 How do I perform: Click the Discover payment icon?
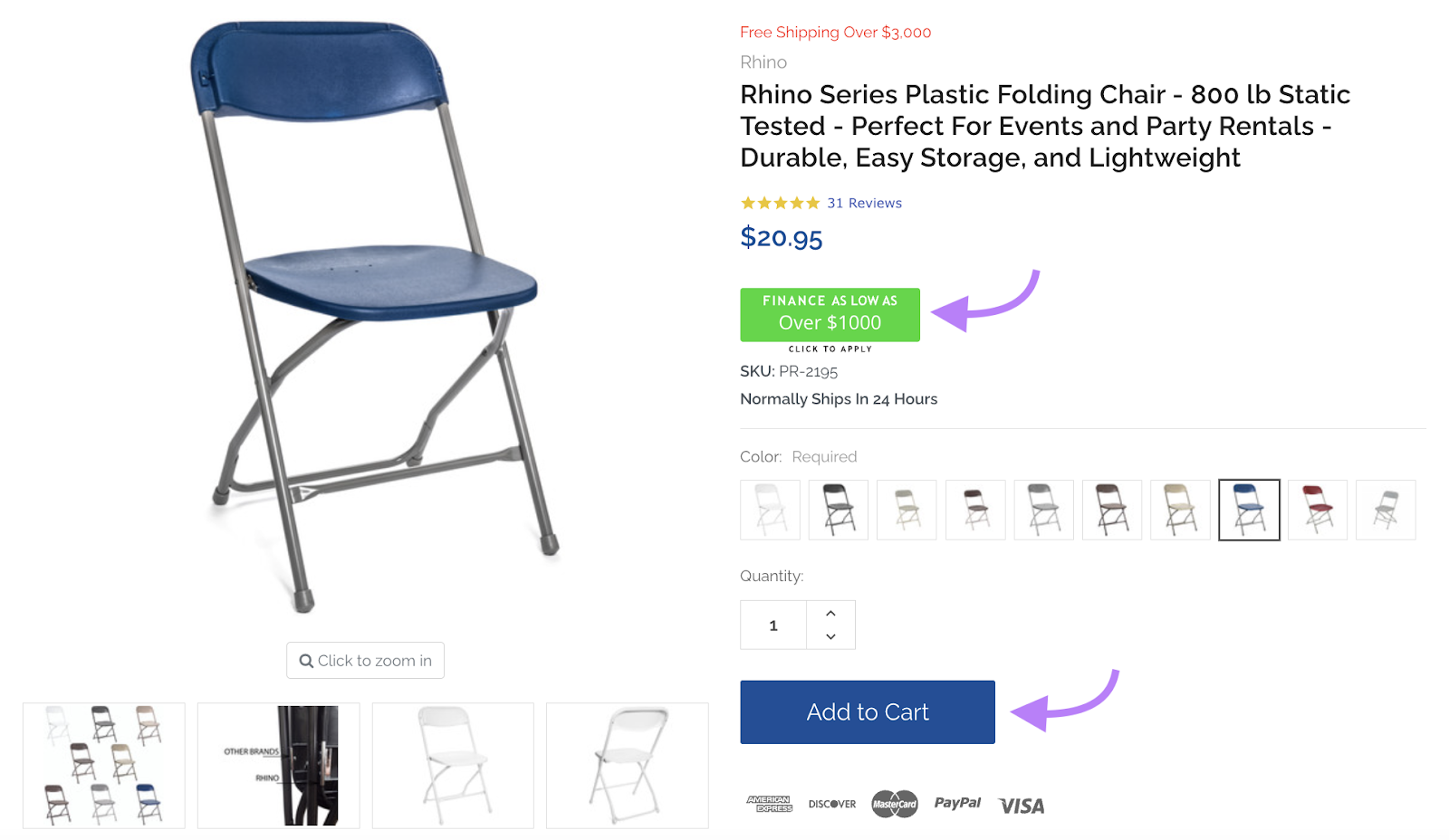click(x=832, y=804)
